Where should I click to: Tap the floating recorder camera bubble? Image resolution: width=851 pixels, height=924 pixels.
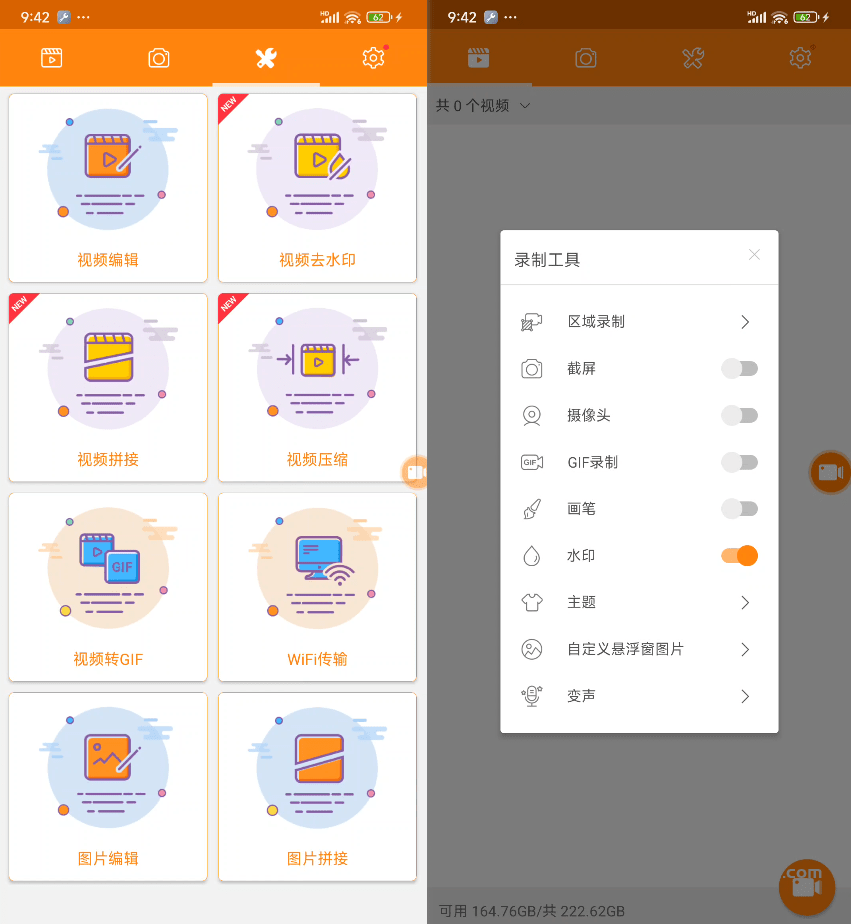coord(829,472)
